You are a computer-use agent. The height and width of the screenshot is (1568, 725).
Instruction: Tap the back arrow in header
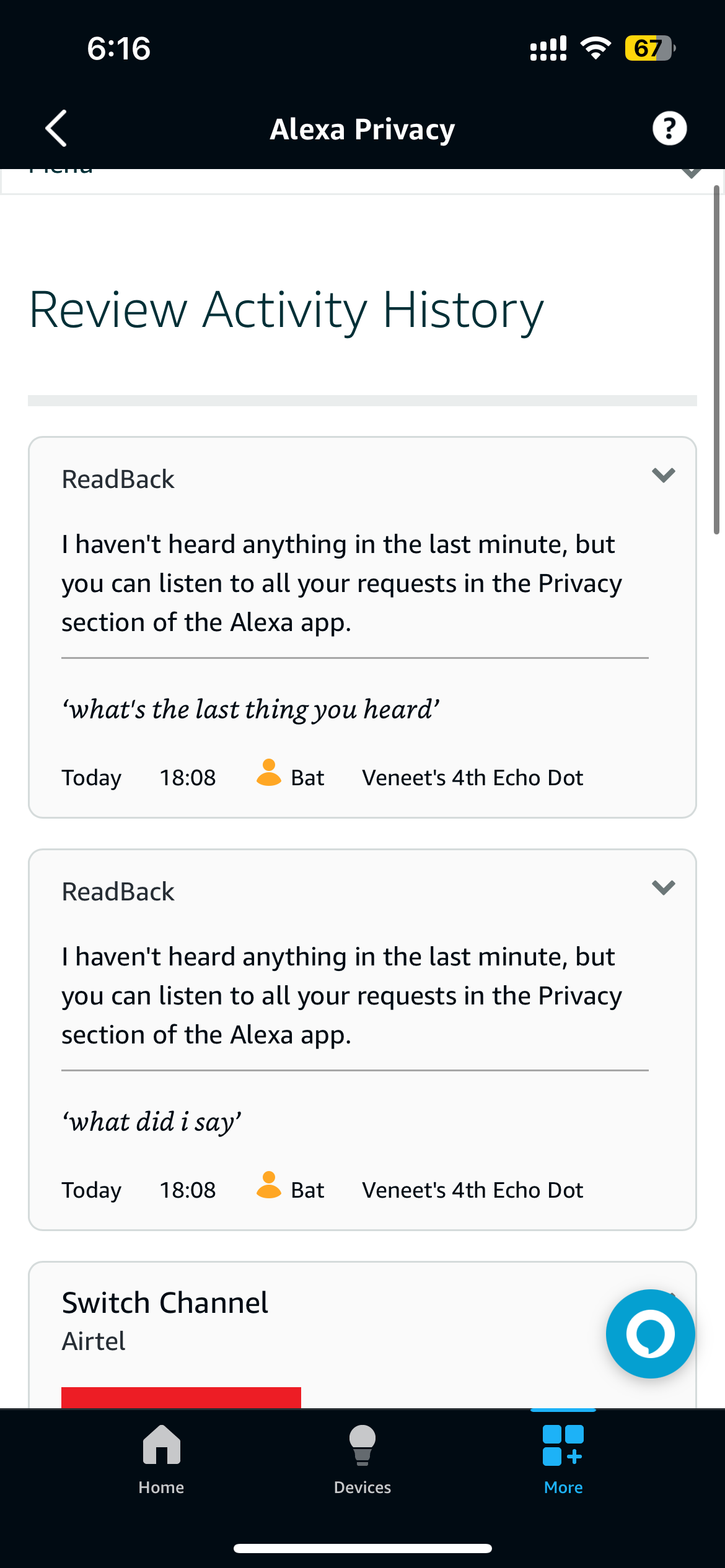click(x=56, y=129)
